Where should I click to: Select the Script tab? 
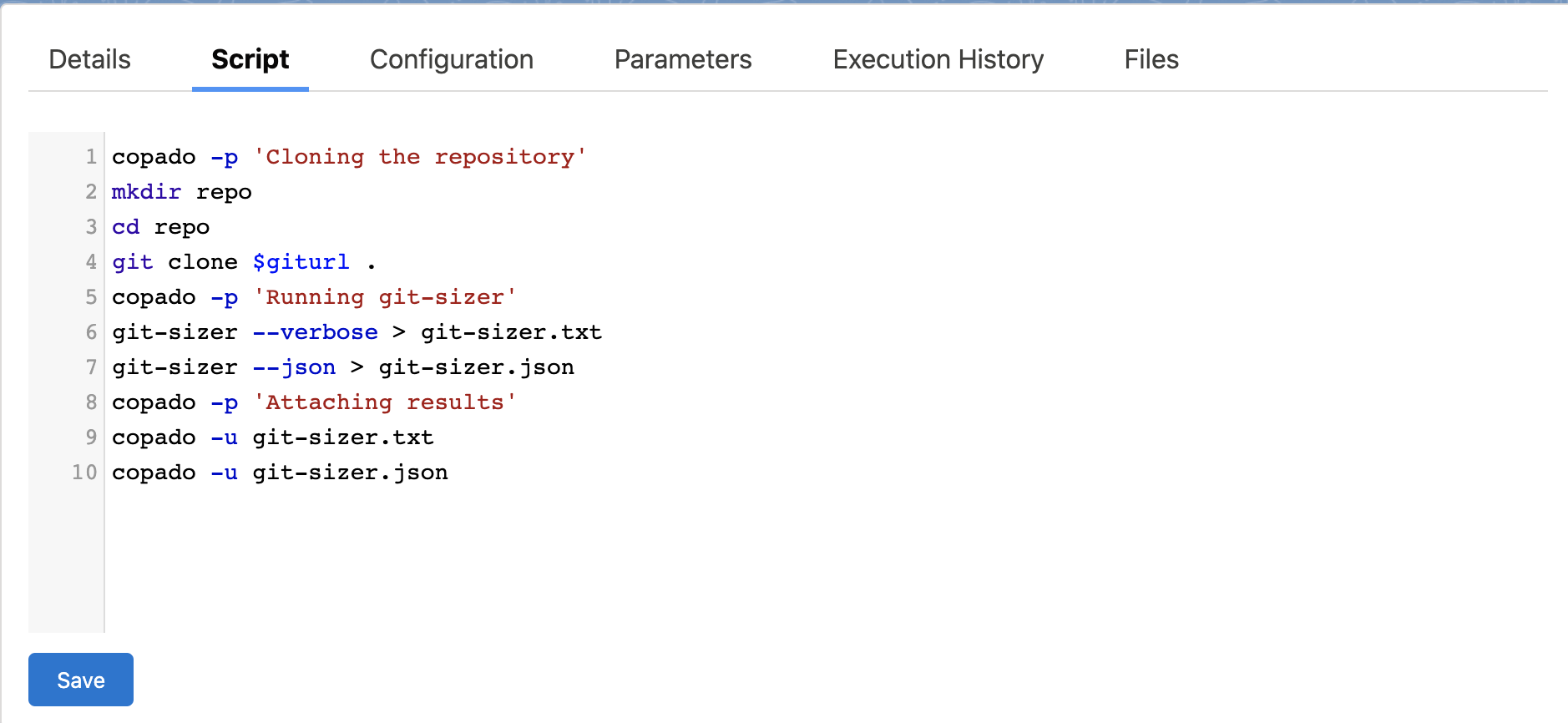pos(250,59)
